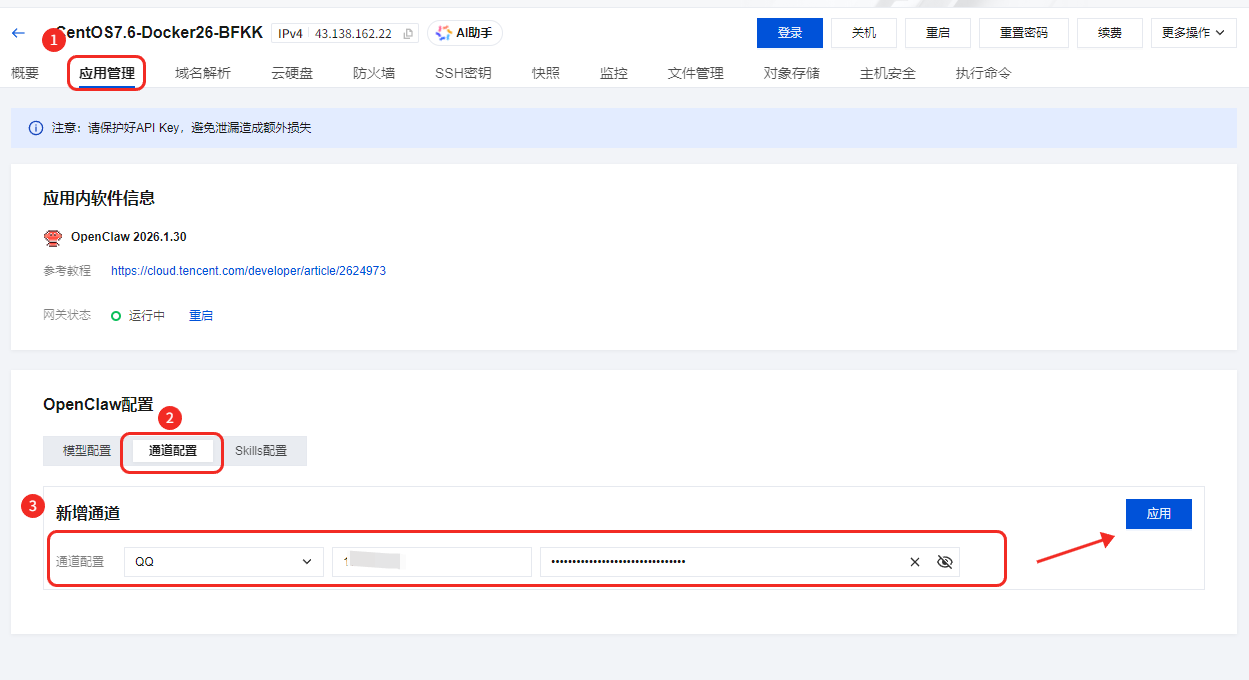This screenshot has height=680, width=1249.
Task: Click the OpenClaw lobster icon
Action: 53,238
